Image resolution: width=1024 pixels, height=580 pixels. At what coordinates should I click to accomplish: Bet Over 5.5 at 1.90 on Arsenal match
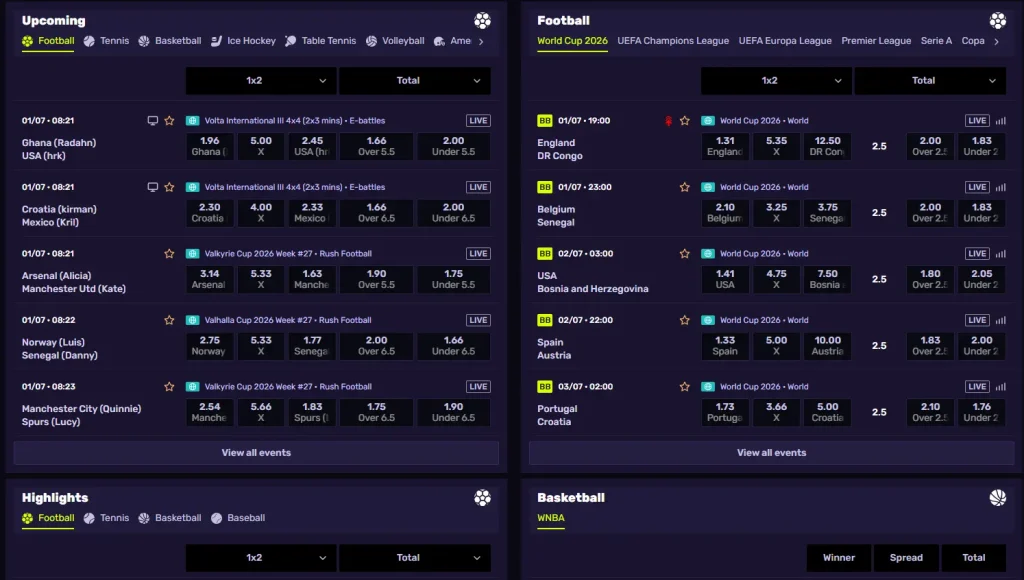click(376, 280)
